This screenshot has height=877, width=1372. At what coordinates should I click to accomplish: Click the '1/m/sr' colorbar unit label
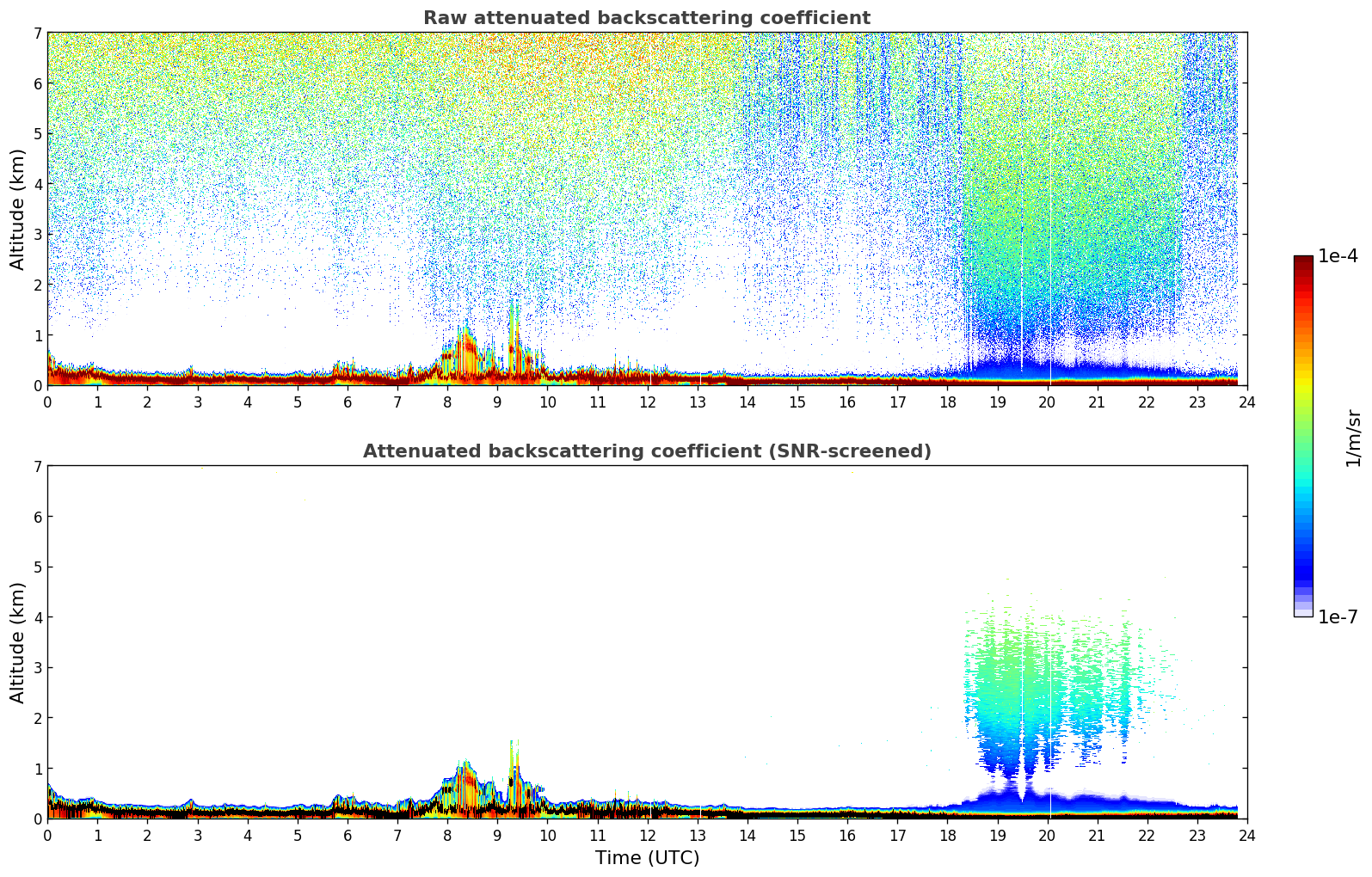[x=1353, y=438]
